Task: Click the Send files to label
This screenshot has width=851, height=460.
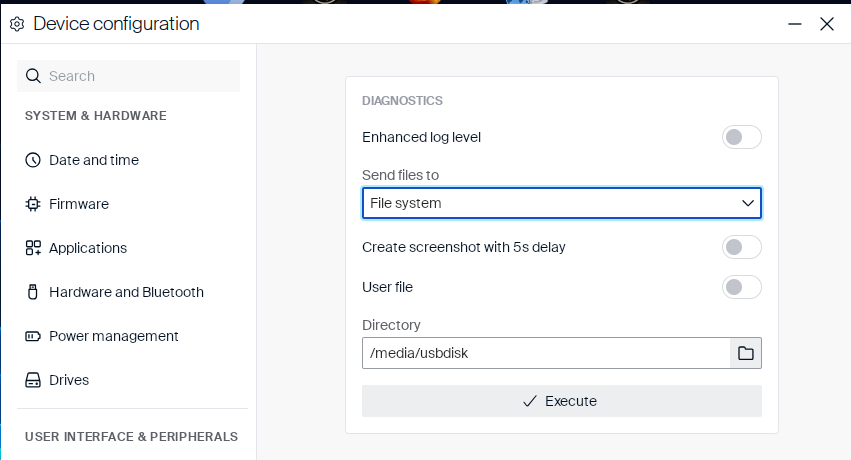Action: [401, 175]
